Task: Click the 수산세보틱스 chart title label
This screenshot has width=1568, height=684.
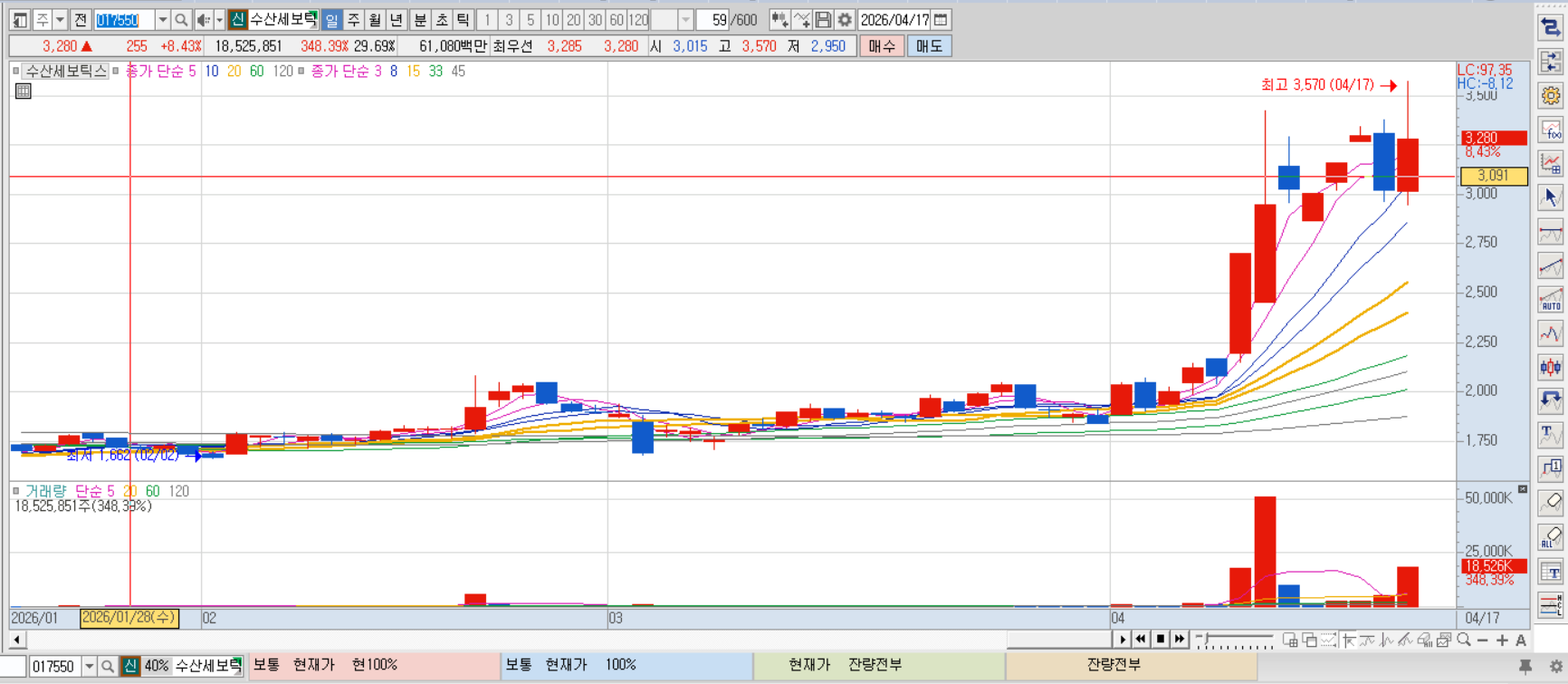Action: coord(65,71)
